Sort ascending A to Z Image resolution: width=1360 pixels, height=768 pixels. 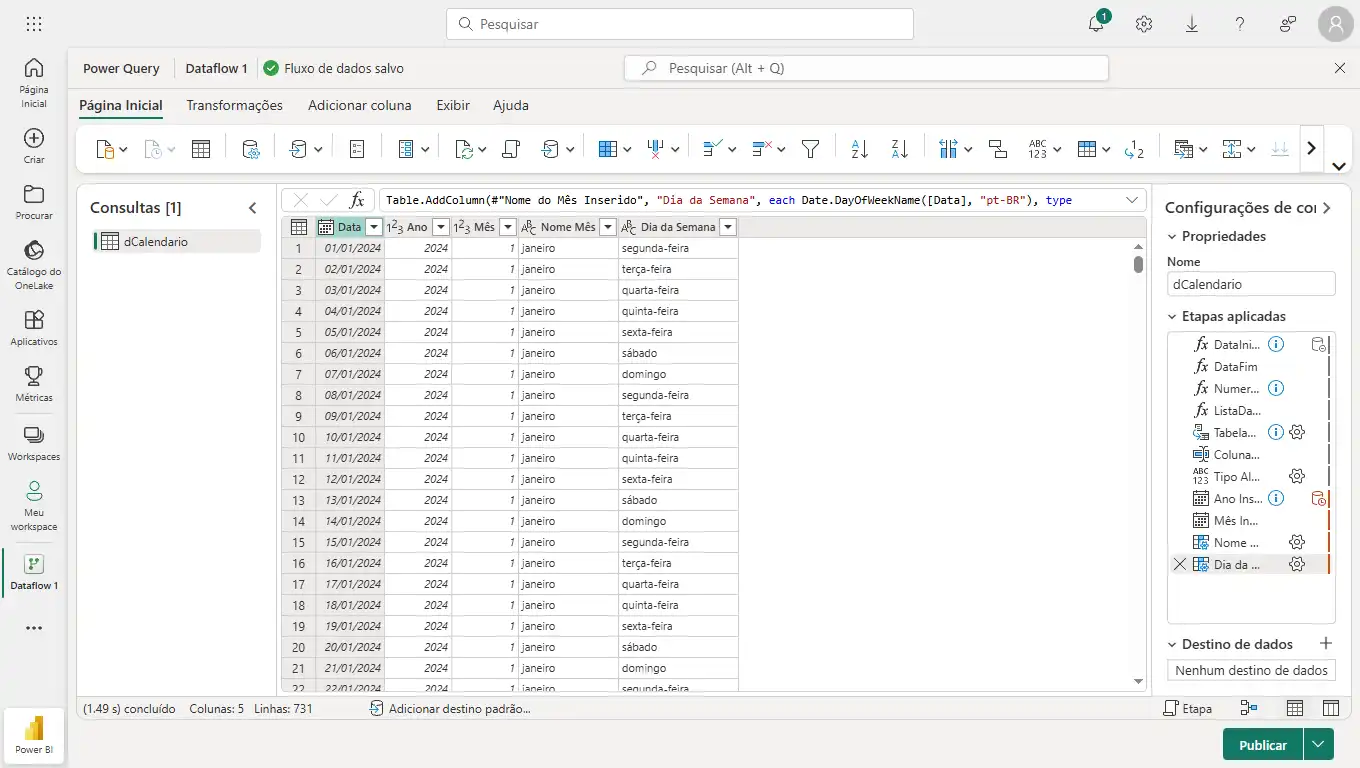pos(860,149)
